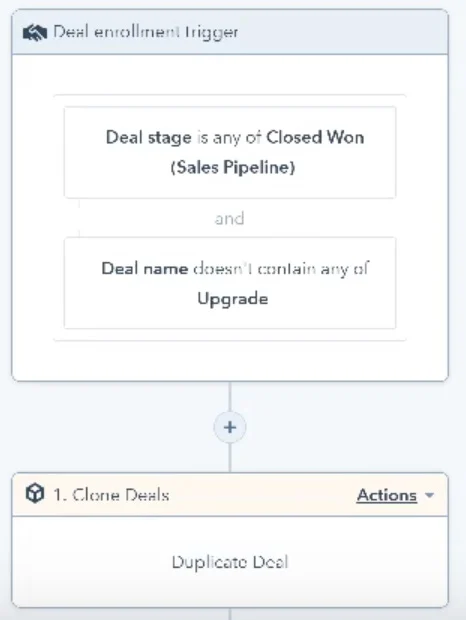466x620 pixels.
Task: Click the connector line above plus button
Action: point(230,397)
